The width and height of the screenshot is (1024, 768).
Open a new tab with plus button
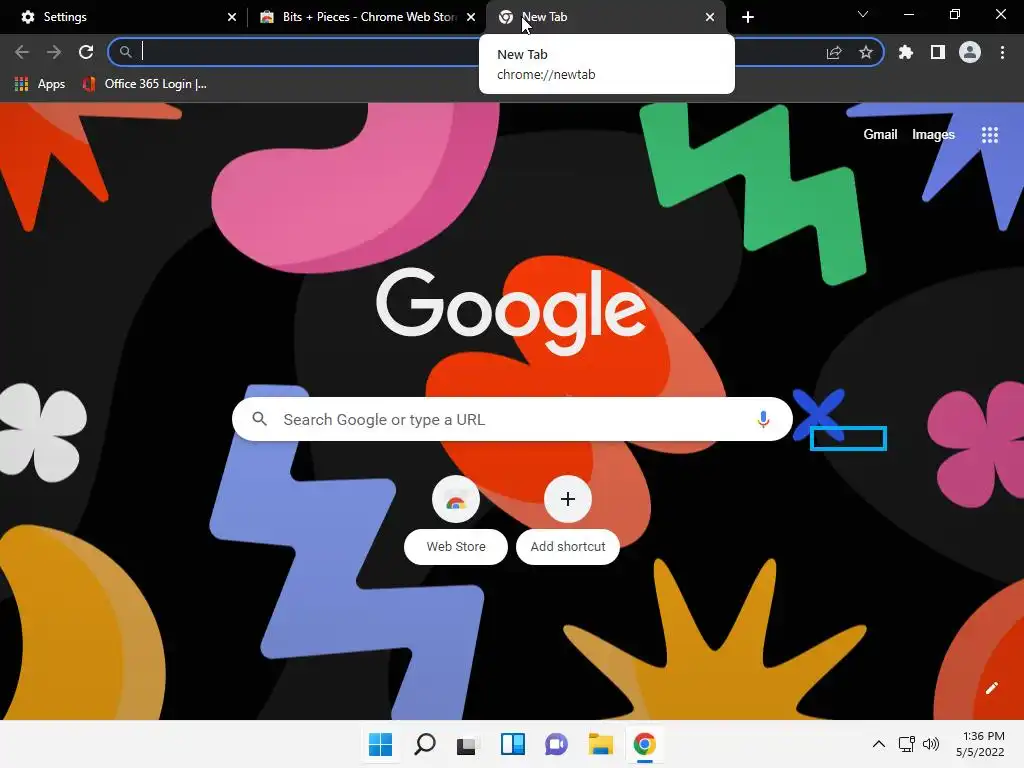click(748, 17)
